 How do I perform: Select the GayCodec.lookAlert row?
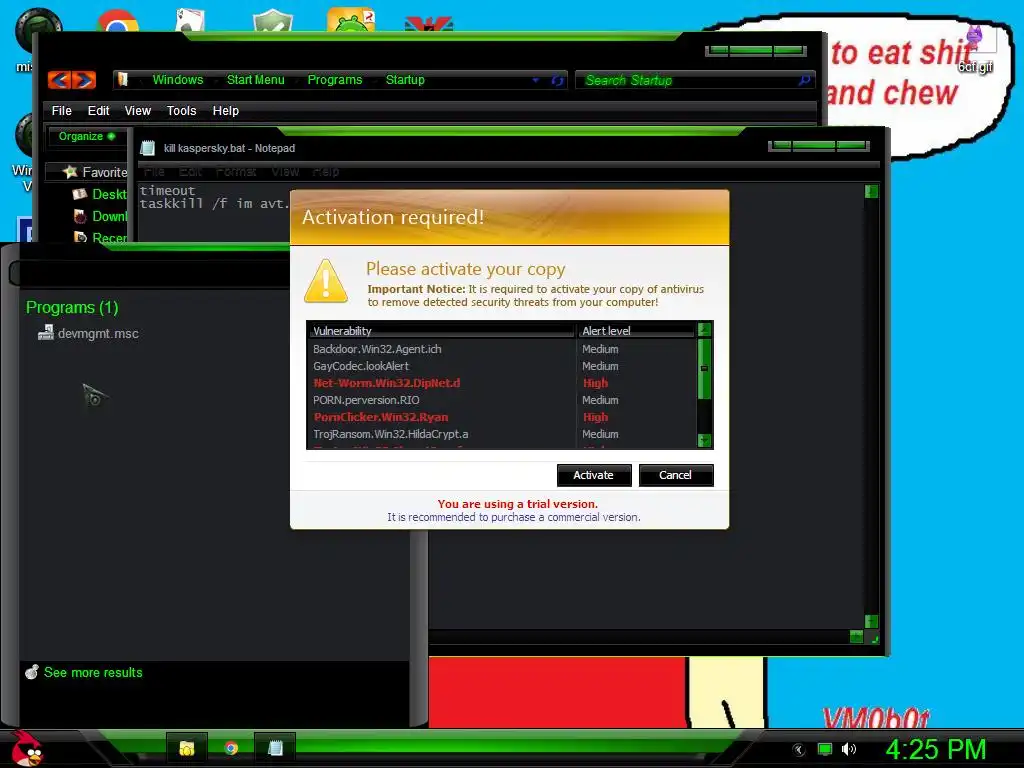(x=502, y=366)
